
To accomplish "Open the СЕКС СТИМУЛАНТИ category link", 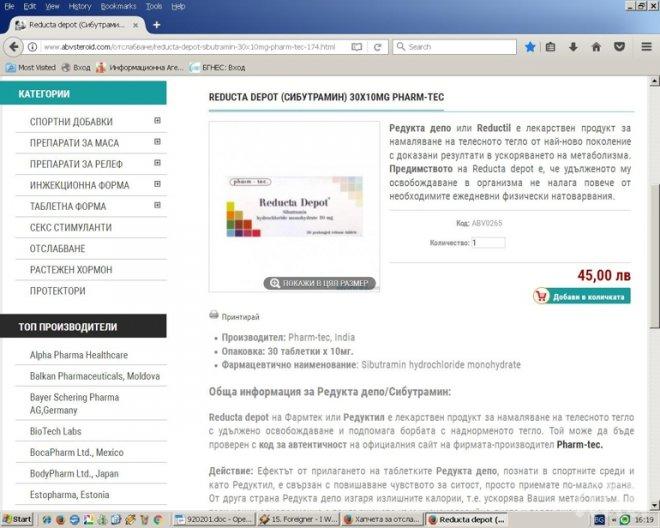I will point(71,228).
